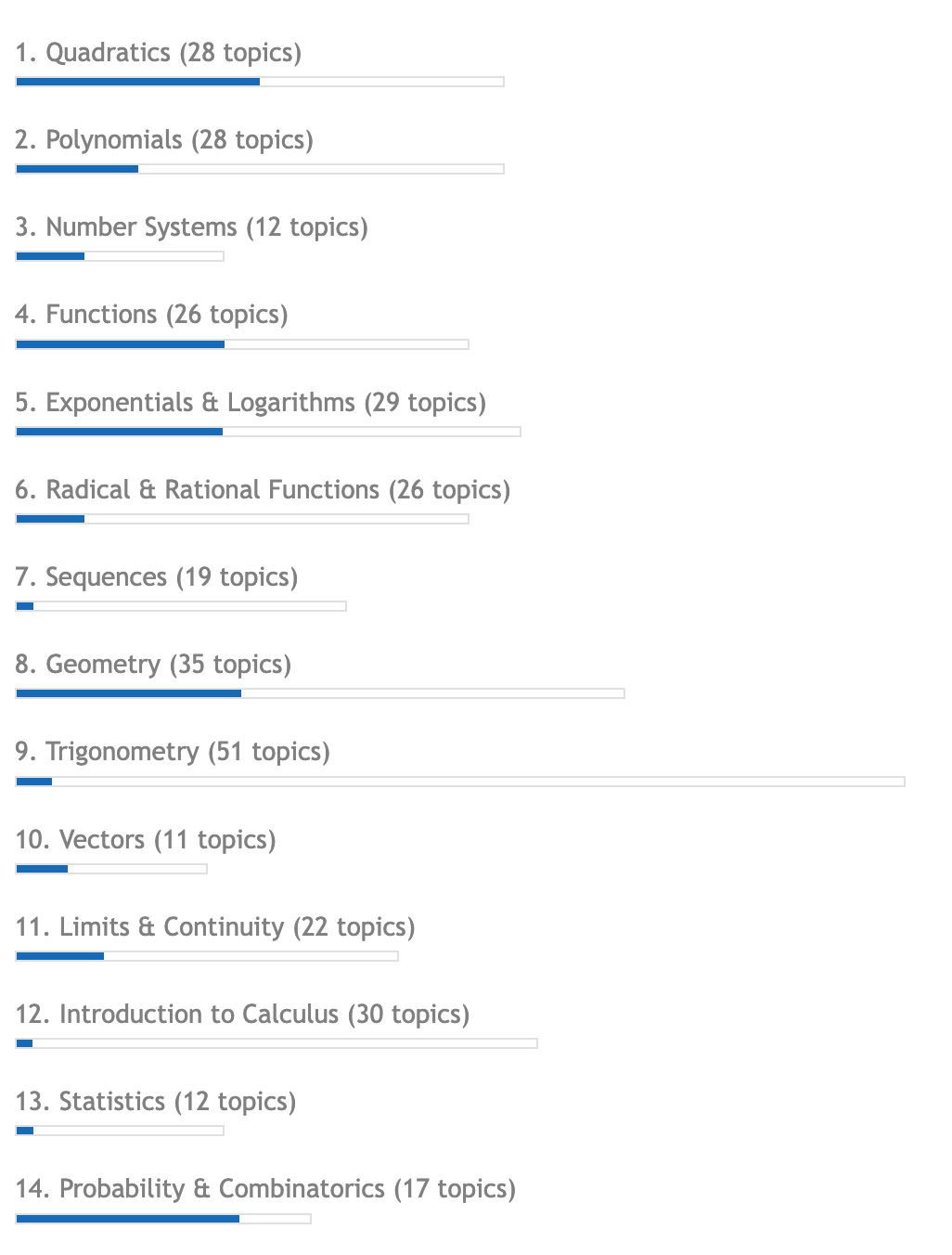Click the Limits & Continuity progress bar
952x1255 pixels.
pos(207,956)
